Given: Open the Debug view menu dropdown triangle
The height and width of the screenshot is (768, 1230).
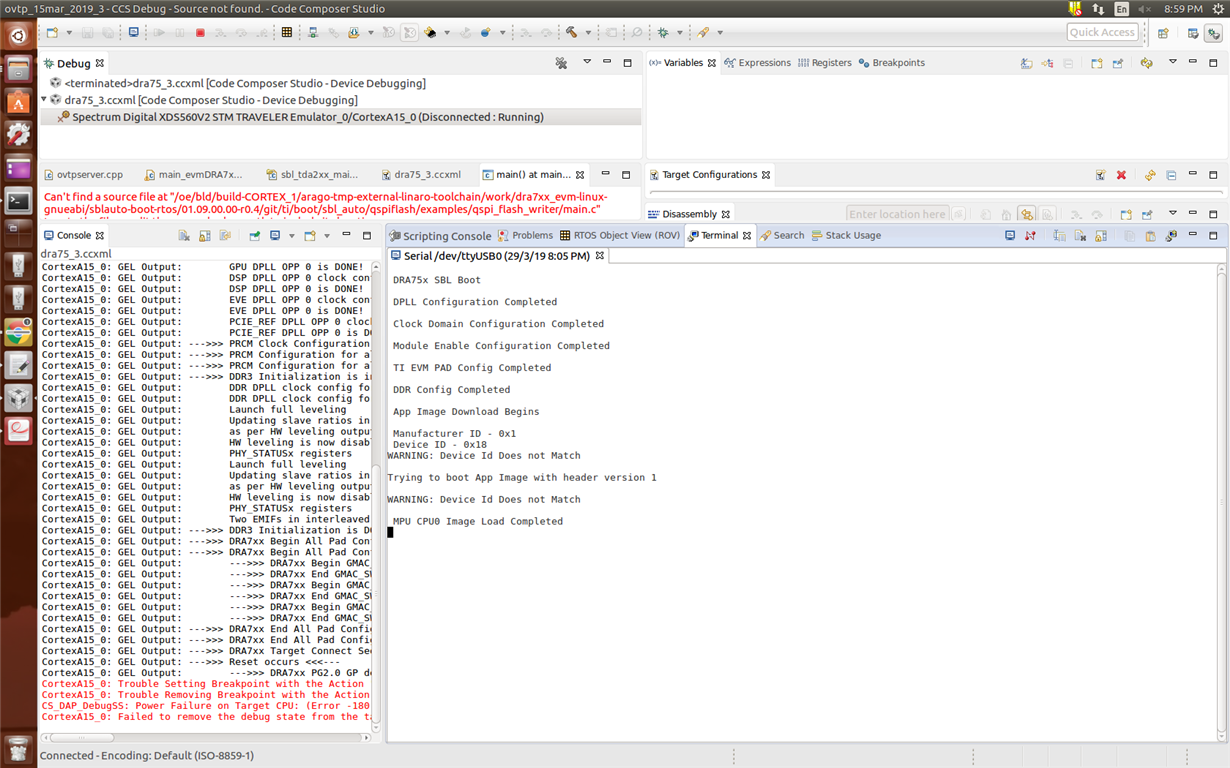Looking at the screenshot, I should click(585, 62).
